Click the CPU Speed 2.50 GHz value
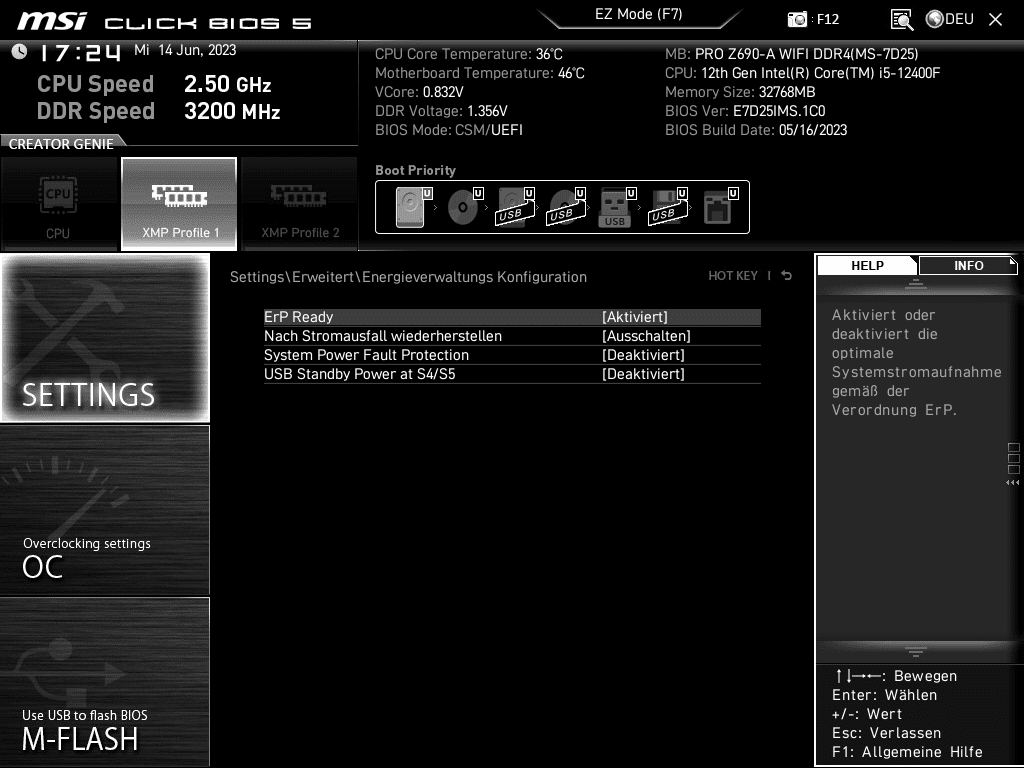Image resolution: width=1024 pixels, height=768 pixels. (x=227, y=84)
